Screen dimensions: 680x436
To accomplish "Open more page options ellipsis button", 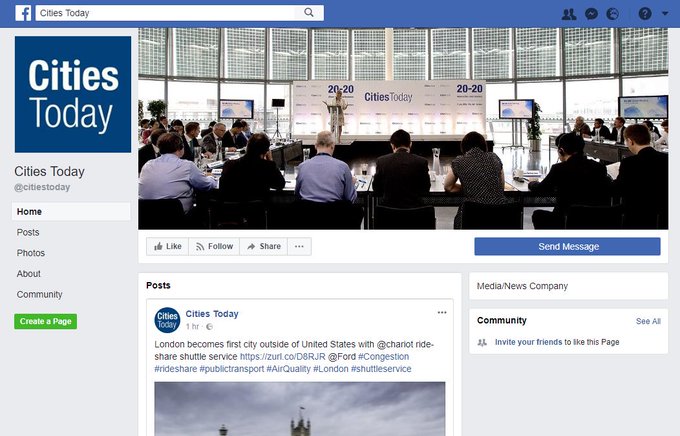I will tap(299, 246).
